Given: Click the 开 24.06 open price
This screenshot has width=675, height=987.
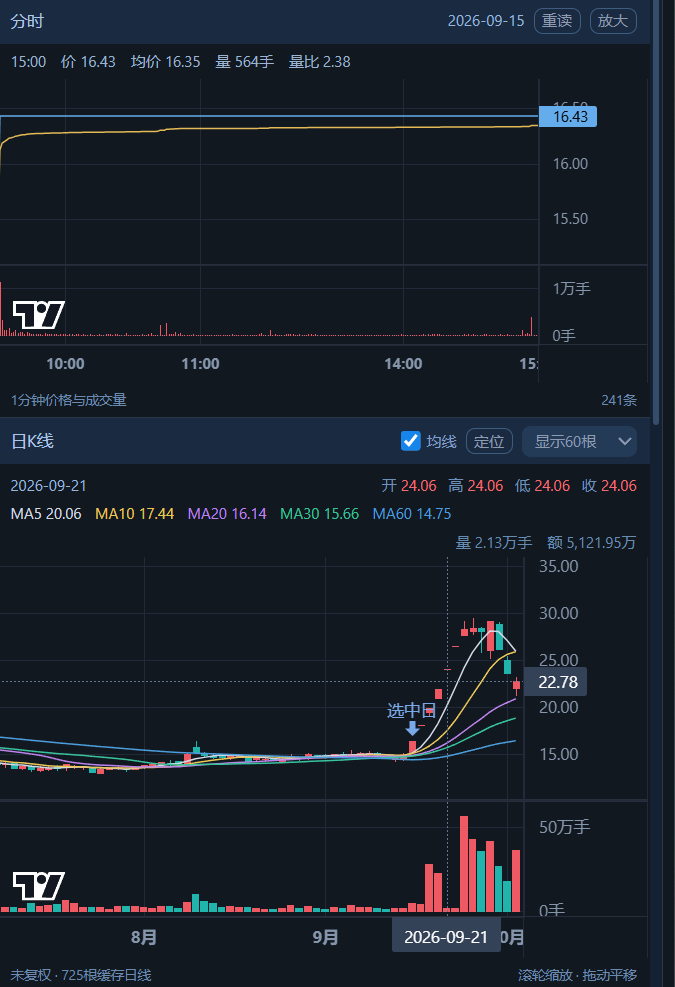Looking at the screenshot, I should tap(409, 486).
